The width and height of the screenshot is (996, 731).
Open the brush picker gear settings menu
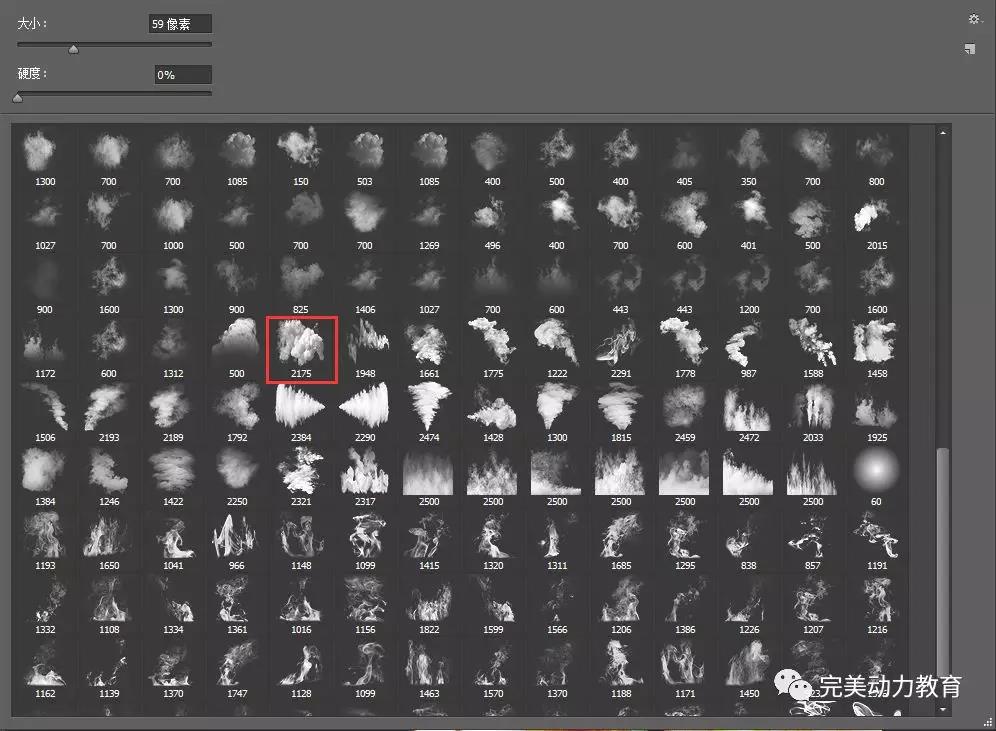click(x=974, y=19)
